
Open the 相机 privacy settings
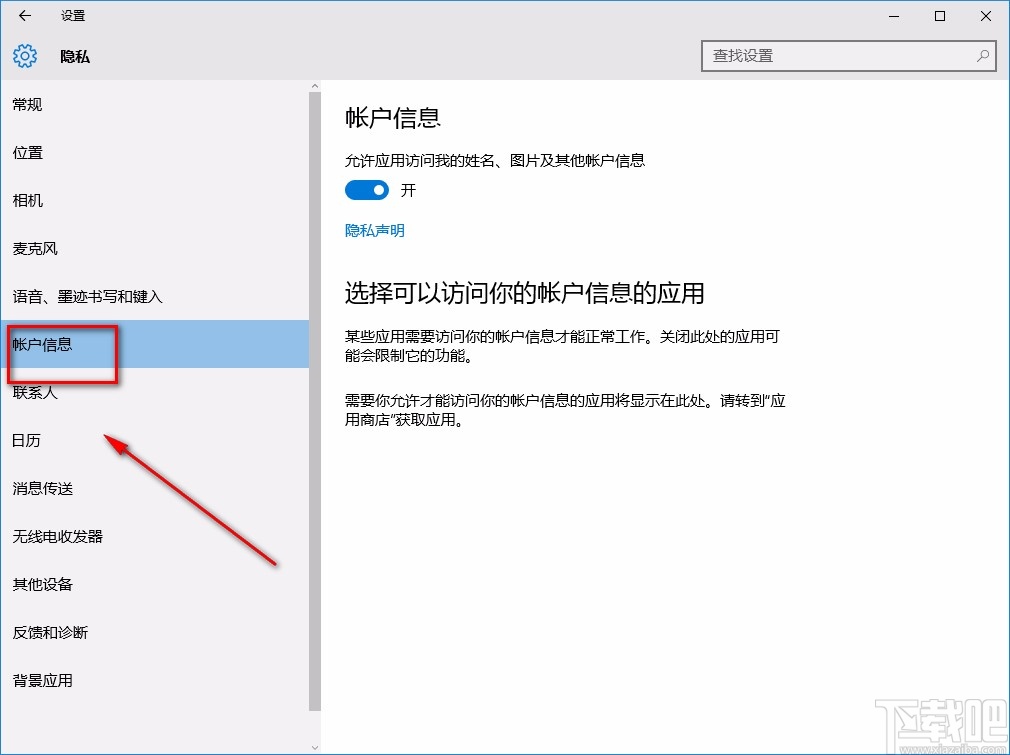click(x=27, y=200)
